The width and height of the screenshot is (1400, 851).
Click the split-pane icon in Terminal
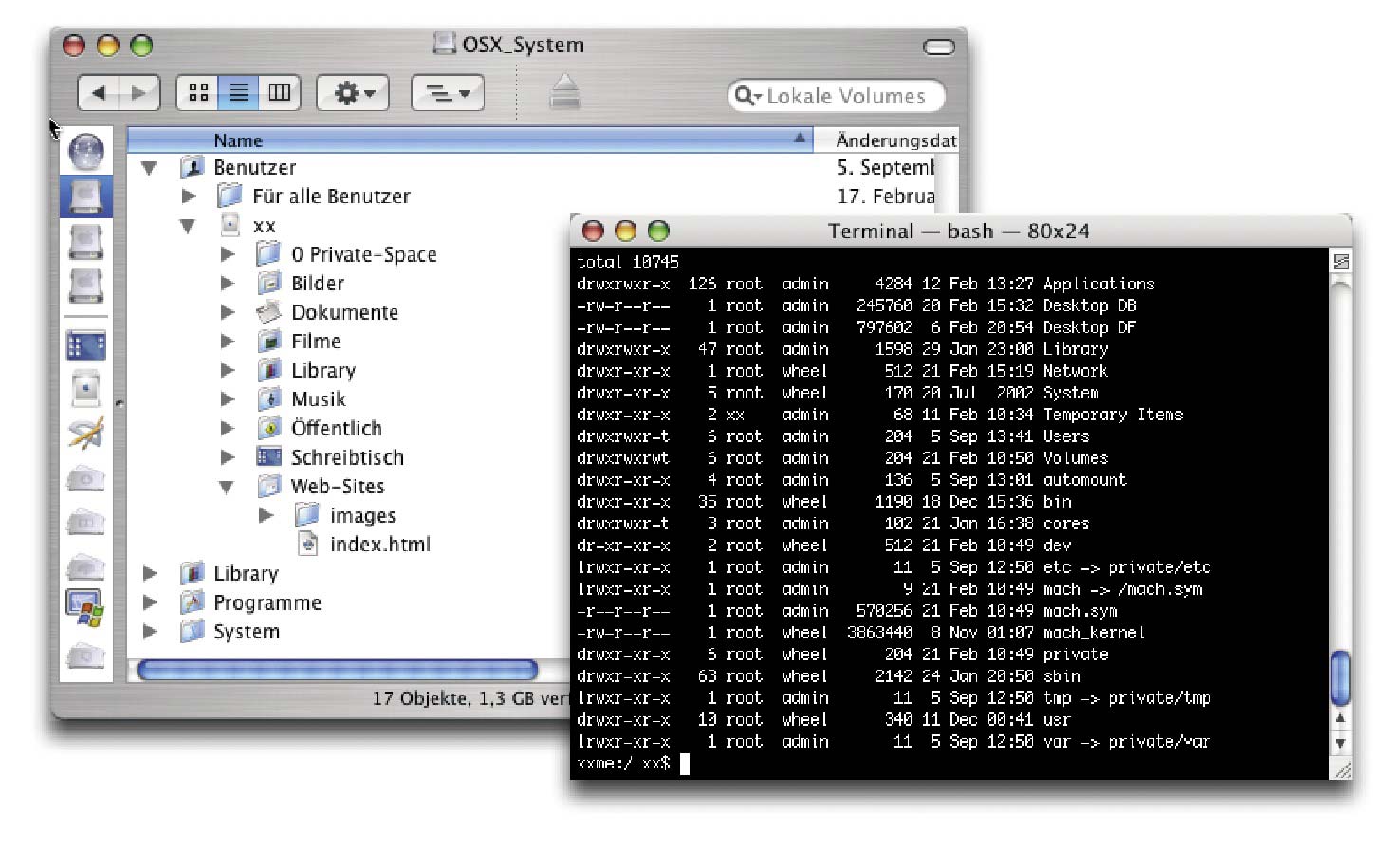(1340, 261)
